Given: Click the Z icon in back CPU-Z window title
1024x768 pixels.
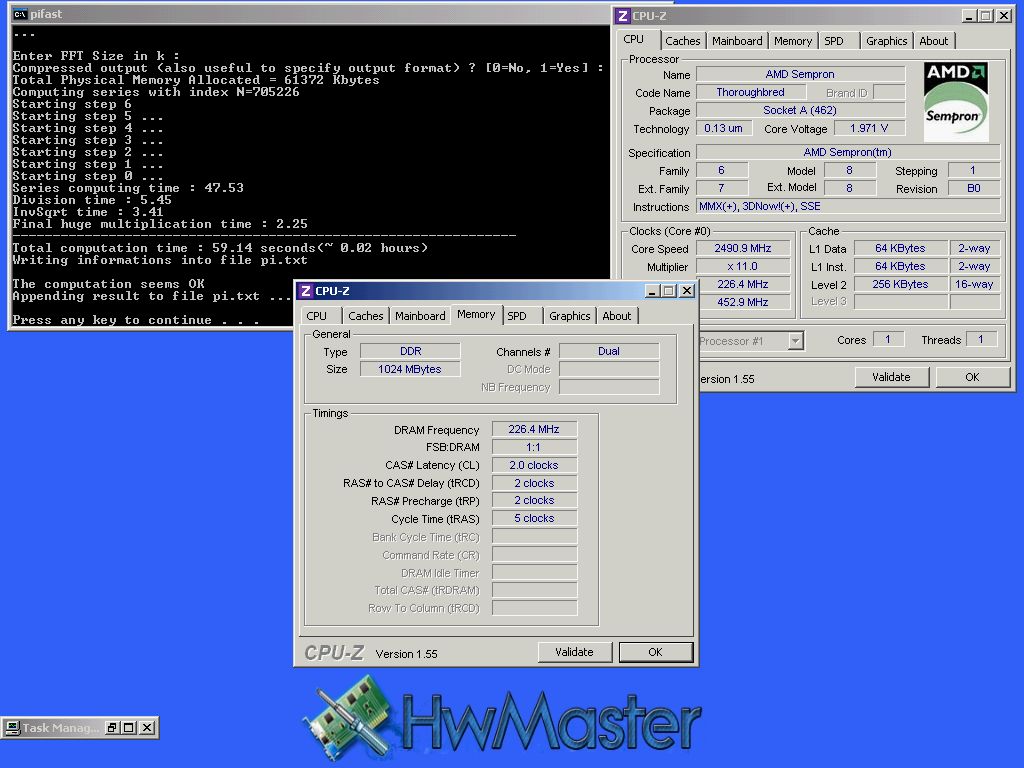Looking at the screenshot, I should click(x=623, y=16).
